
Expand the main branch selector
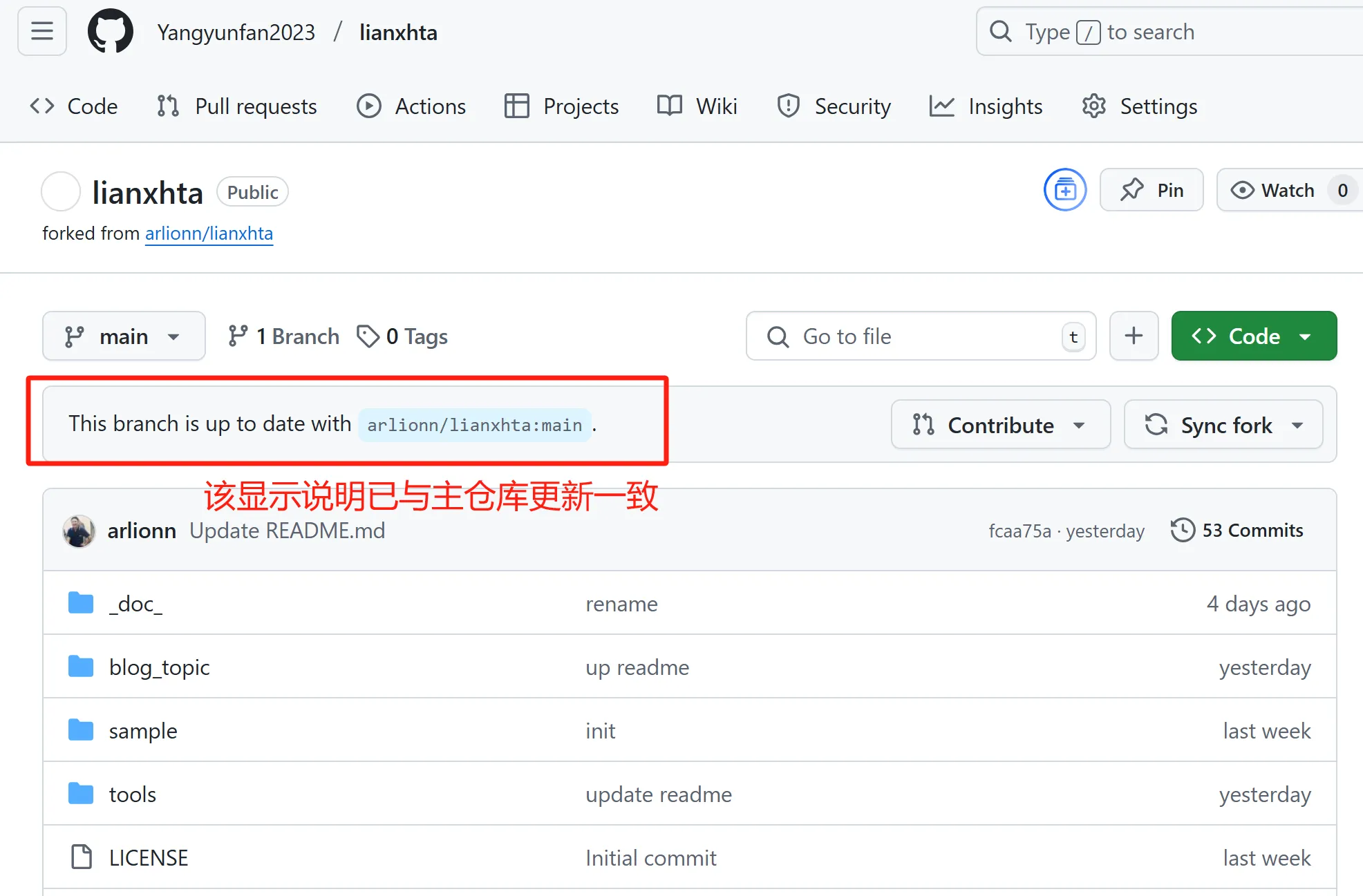click(x=124, y=336)
